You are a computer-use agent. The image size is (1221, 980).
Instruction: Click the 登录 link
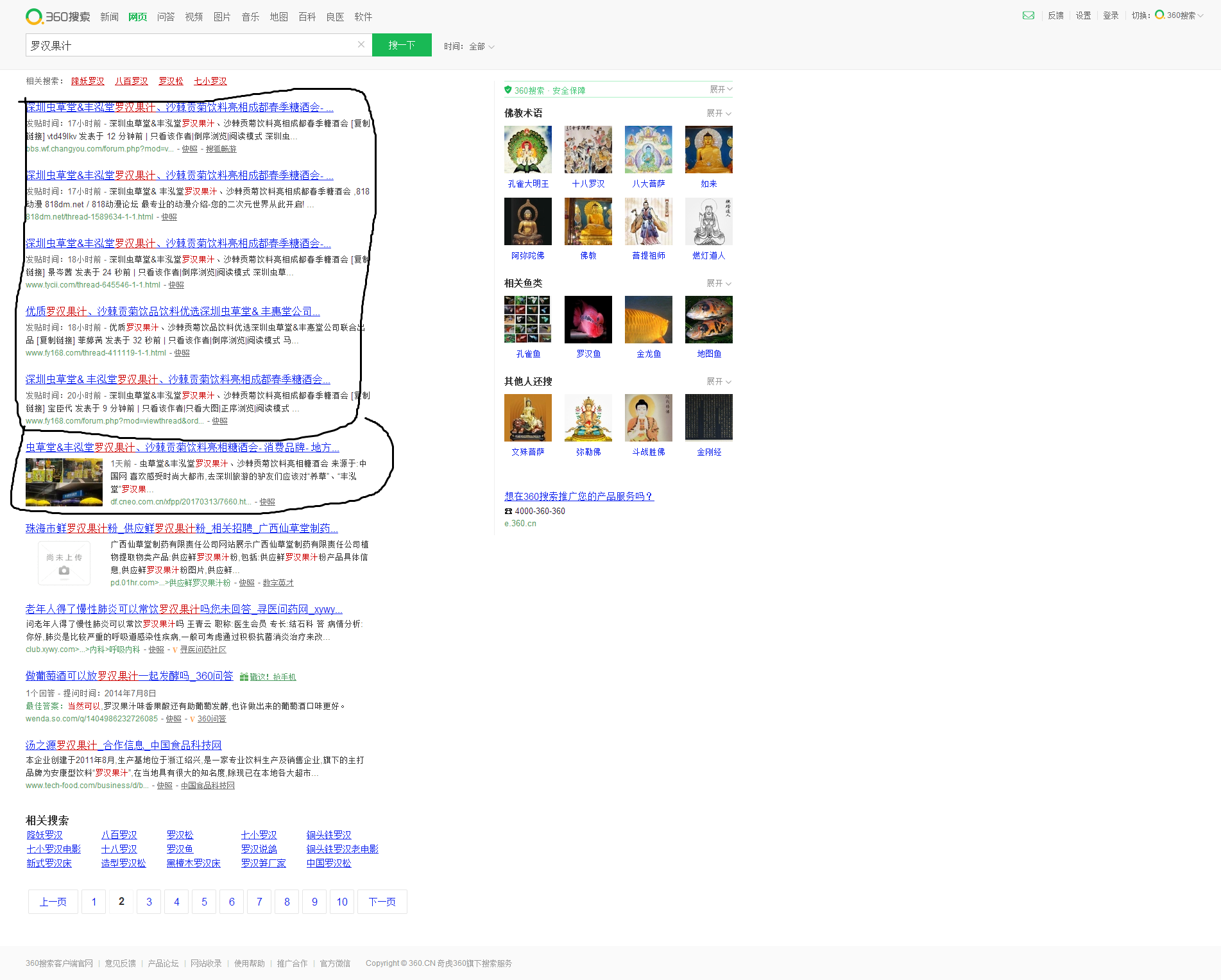click(1111, 15)
